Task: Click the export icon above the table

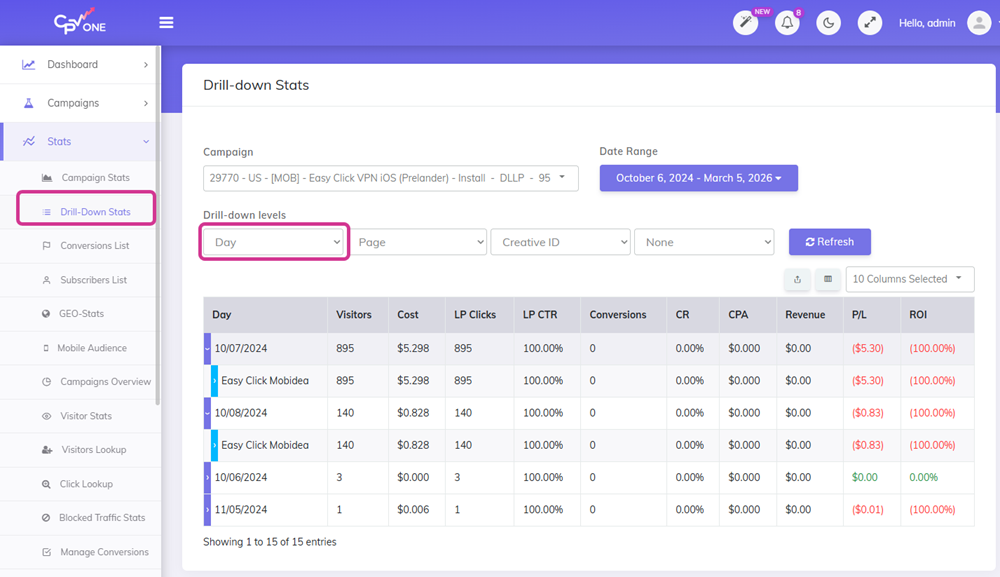Action: [797, 280]
